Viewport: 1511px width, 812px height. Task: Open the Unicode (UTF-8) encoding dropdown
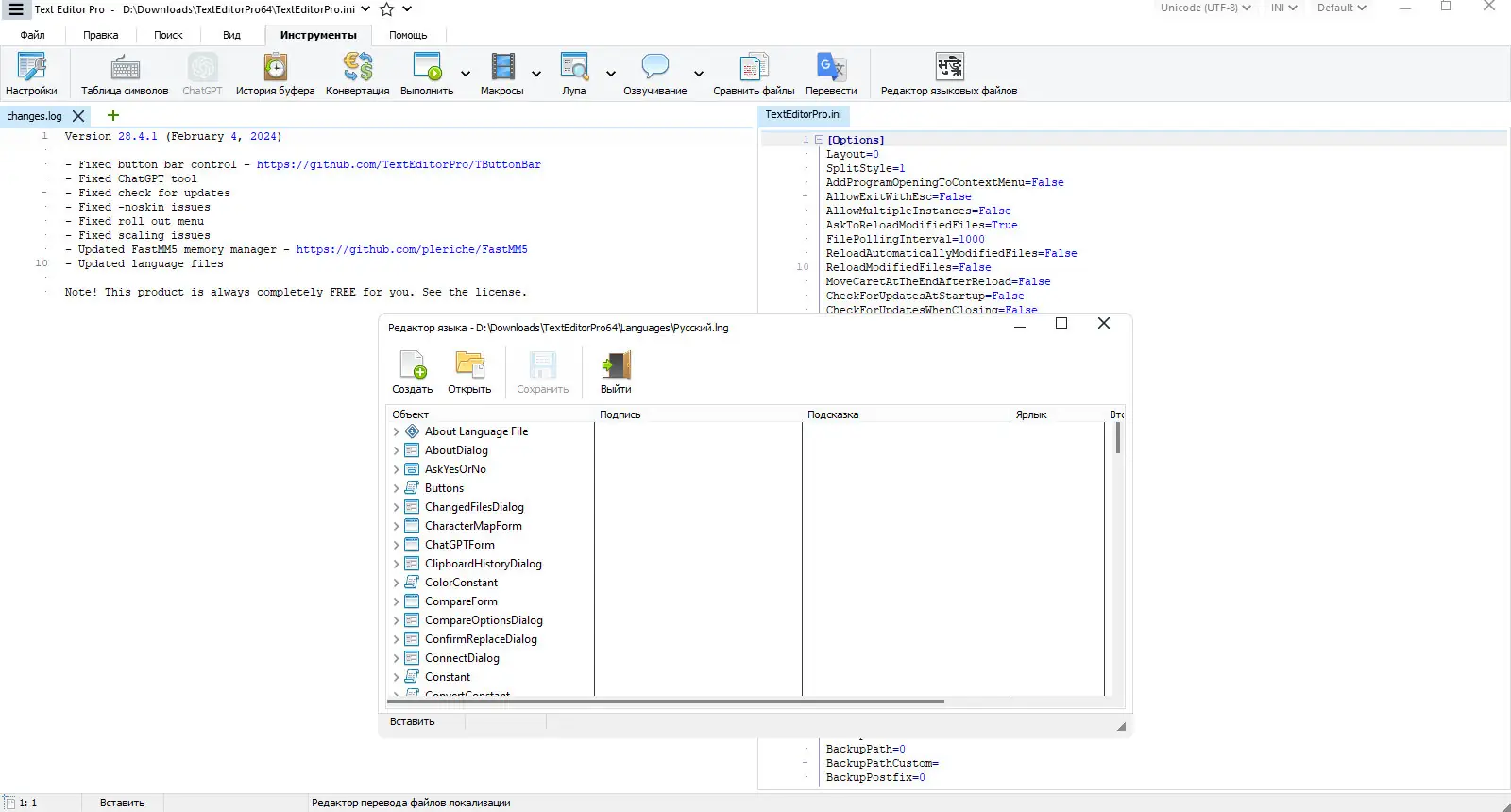[x=1205, y=8]
